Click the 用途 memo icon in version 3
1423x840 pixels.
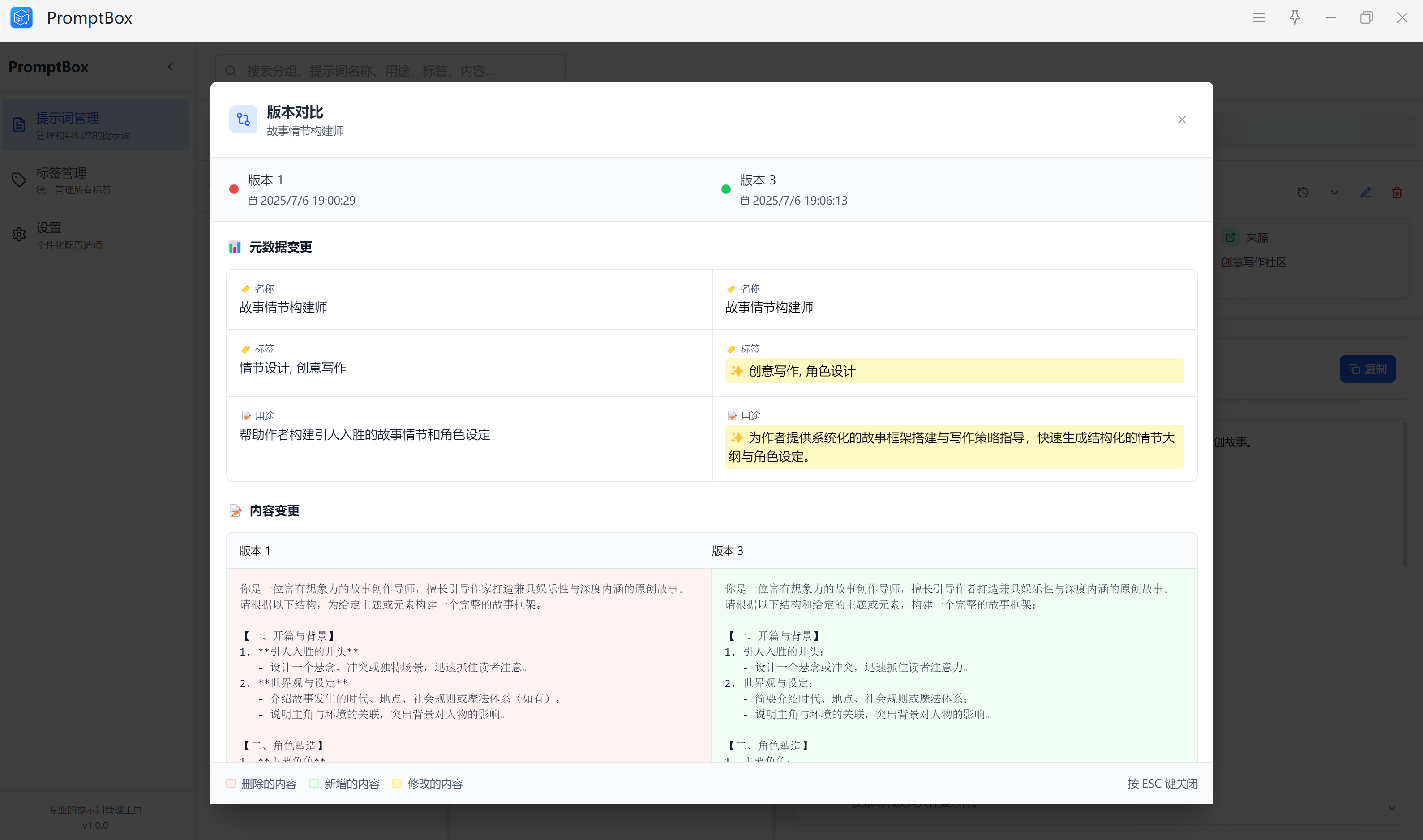pyautogui.click(x=732, y=416)
